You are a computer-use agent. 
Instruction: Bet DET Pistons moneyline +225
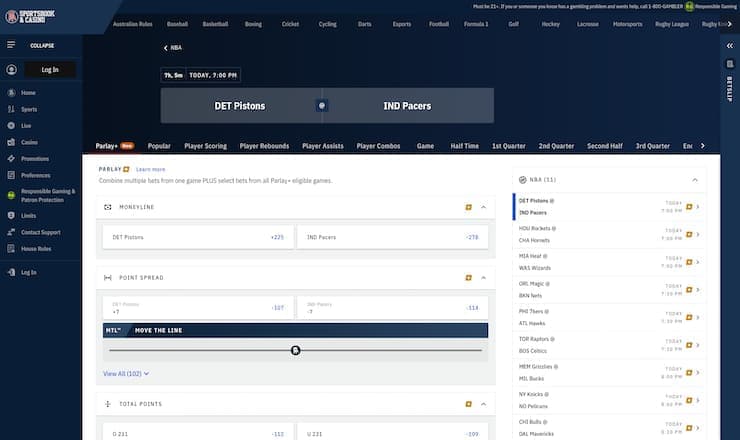198,237
